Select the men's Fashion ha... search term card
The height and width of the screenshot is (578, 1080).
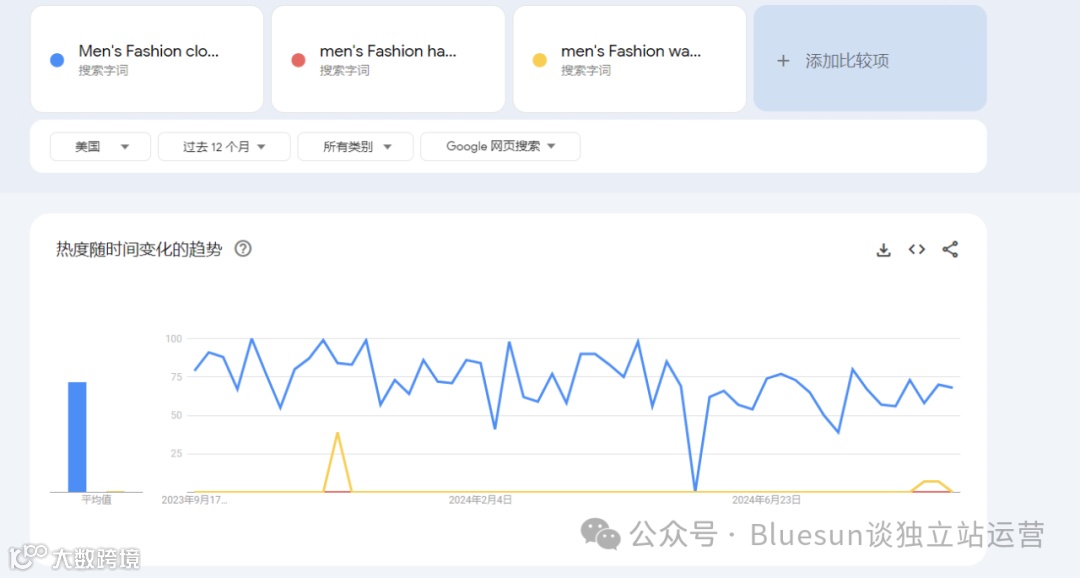(388, 59)
